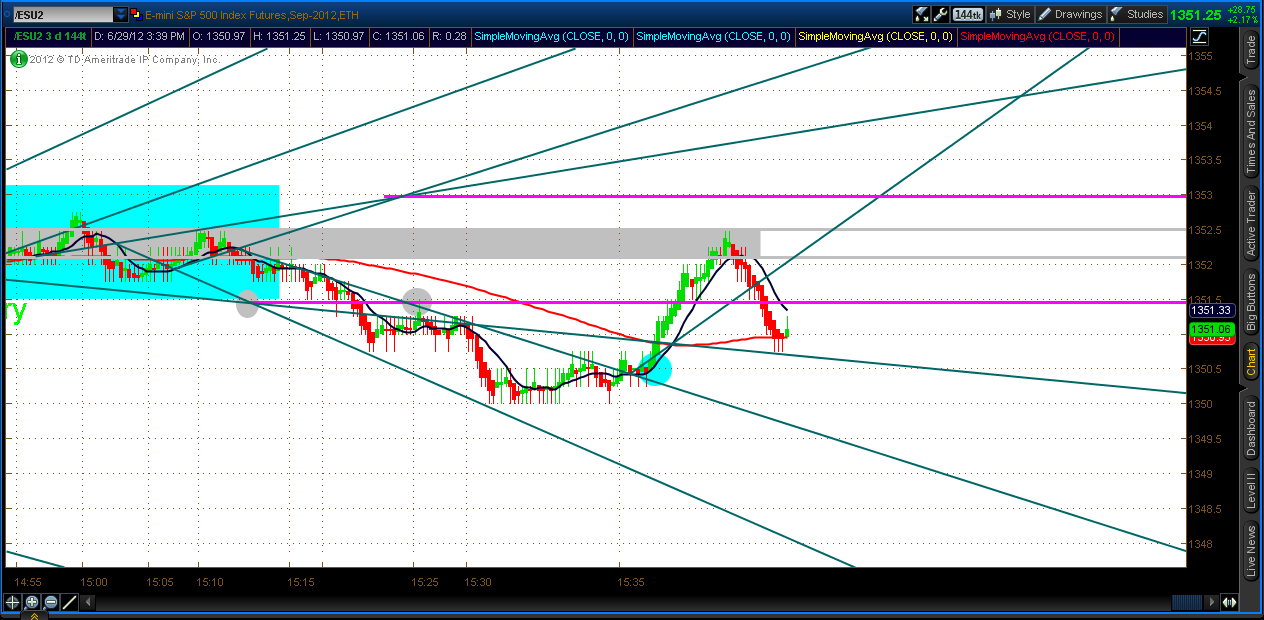The image size is (1264, 620).
Task: Click the gray circle near 15:12
Action: click(247, 305)
